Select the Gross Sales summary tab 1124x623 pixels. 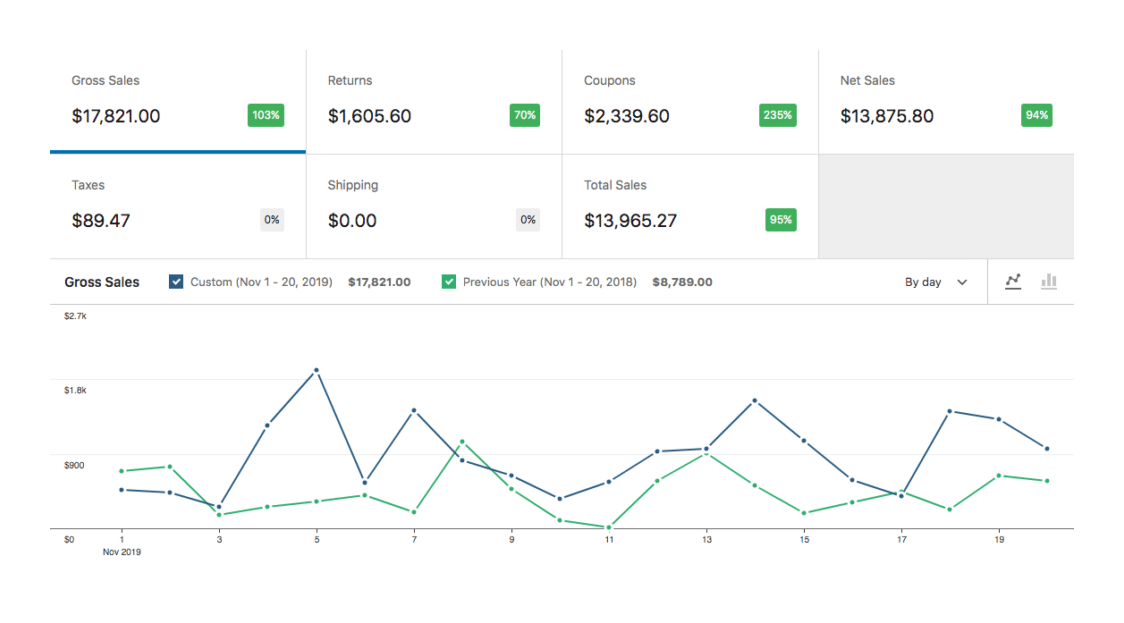click(x=177, y=101)
